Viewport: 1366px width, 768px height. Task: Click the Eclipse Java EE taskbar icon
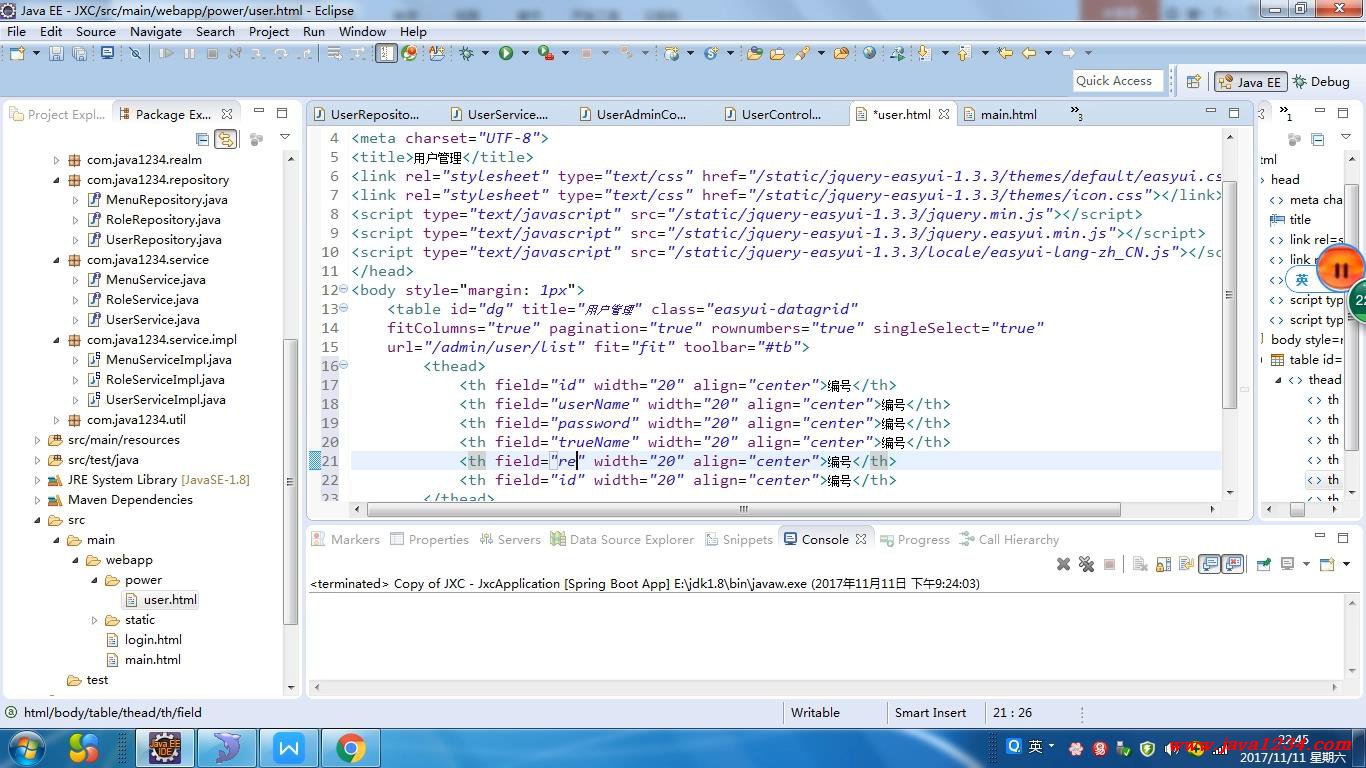165,748
